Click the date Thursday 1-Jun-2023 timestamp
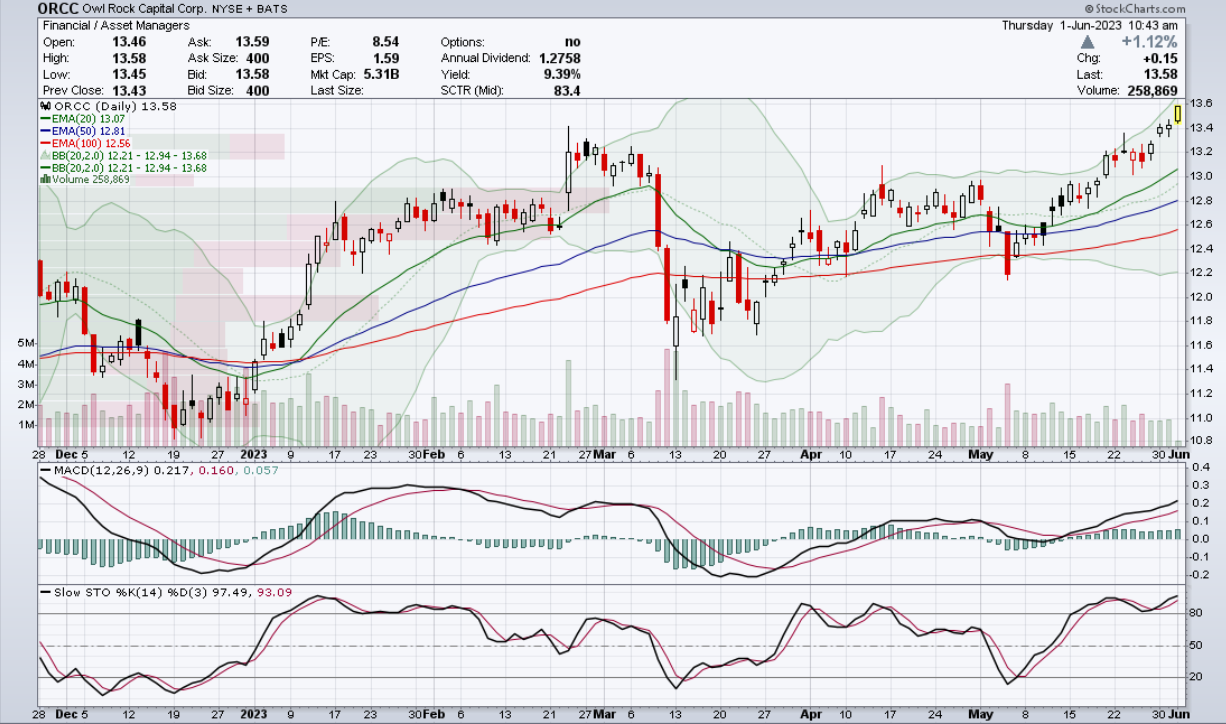This screenshot has width=1226, height=724. coord(1090,25)
